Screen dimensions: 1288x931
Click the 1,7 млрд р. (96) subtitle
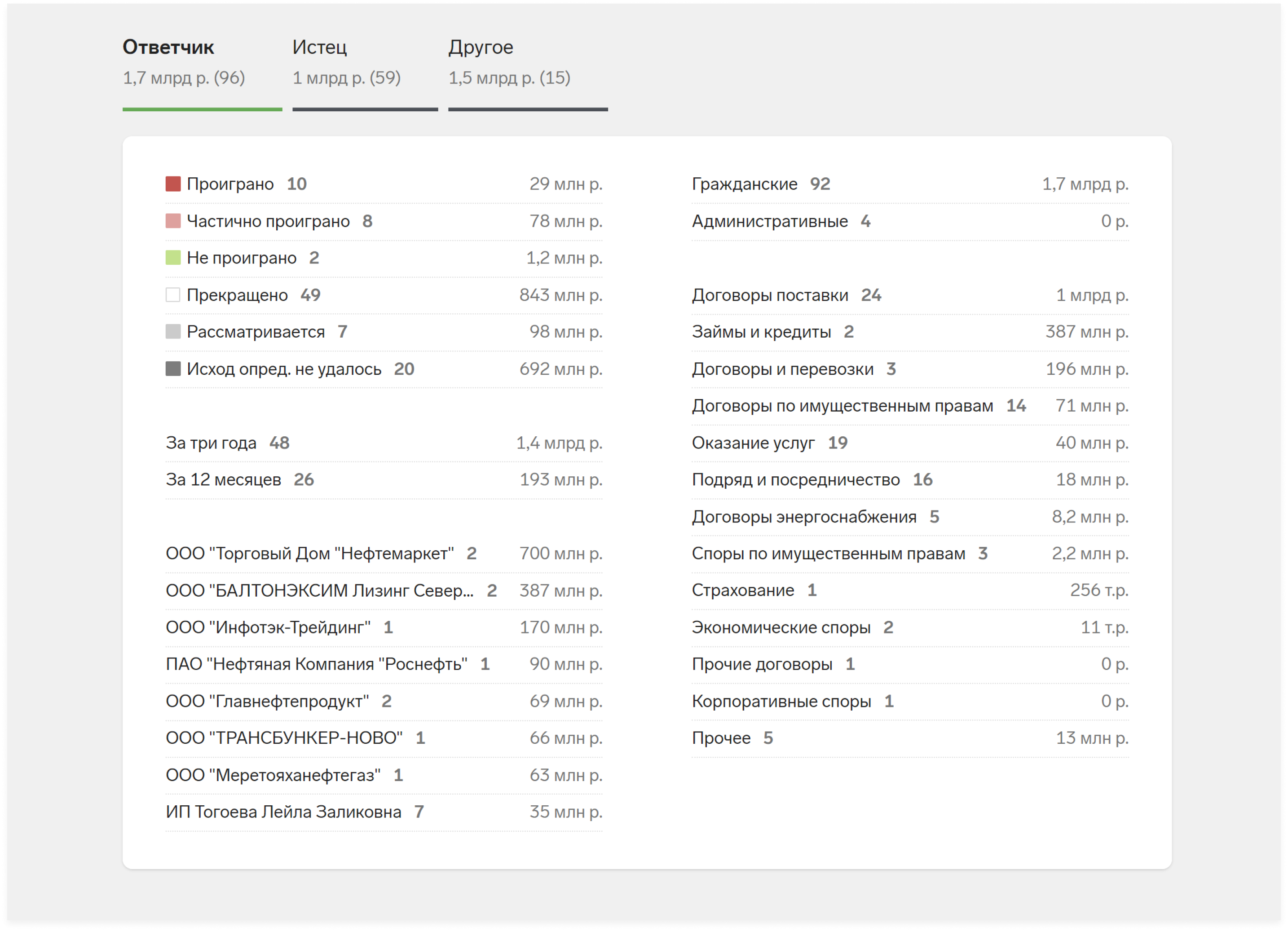click(183, 78)
